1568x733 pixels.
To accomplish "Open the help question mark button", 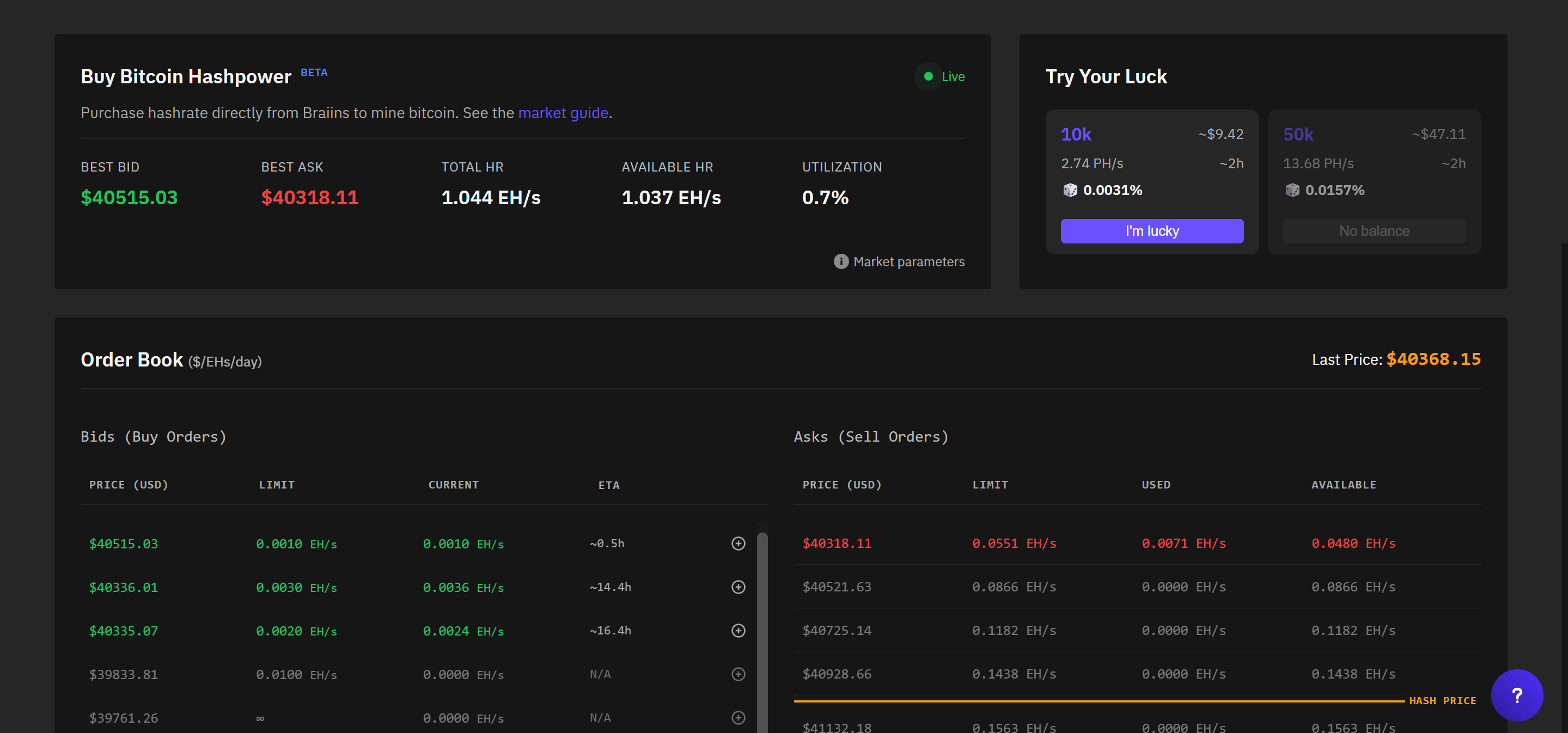I will point(1516,695).
